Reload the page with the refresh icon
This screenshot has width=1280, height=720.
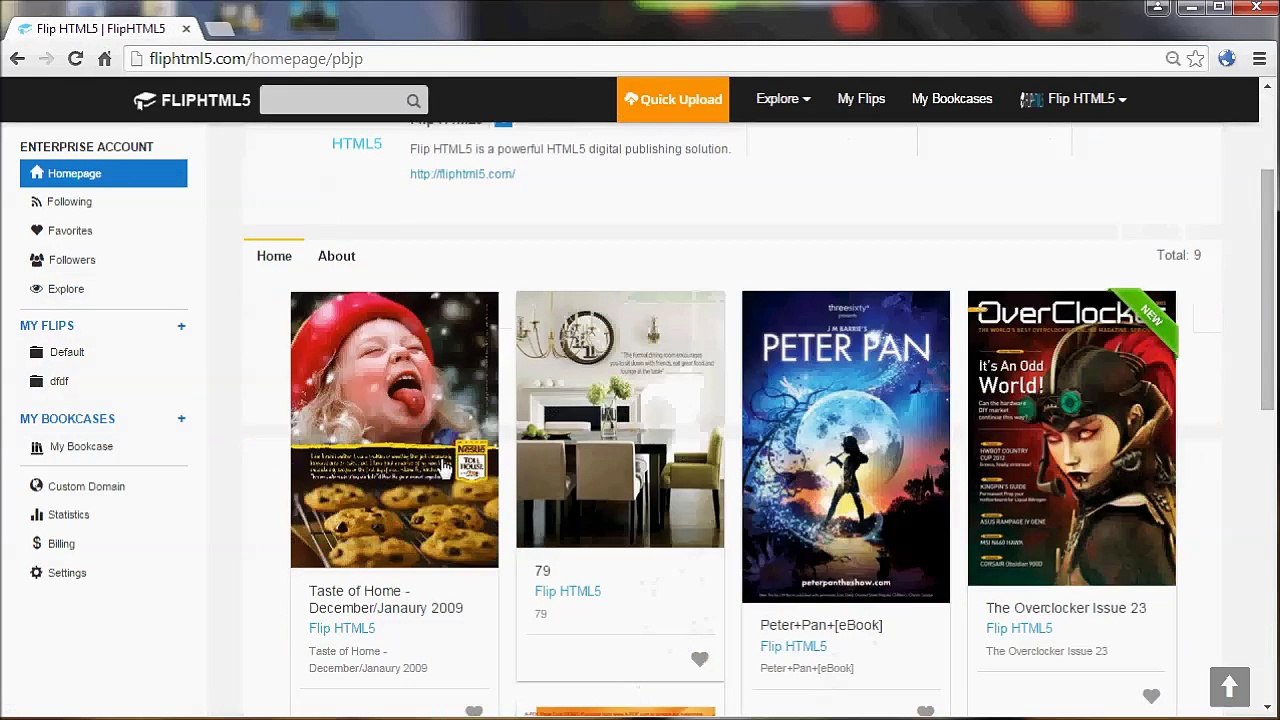[75, 59]
